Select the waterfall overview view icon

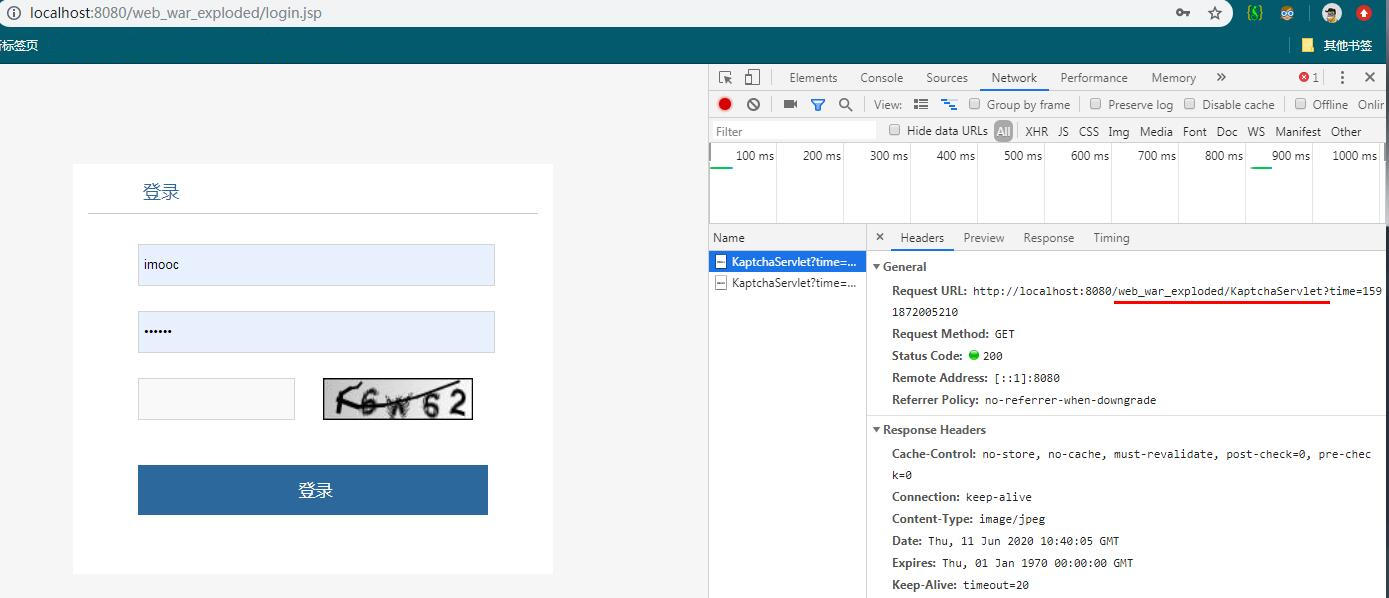949,104
